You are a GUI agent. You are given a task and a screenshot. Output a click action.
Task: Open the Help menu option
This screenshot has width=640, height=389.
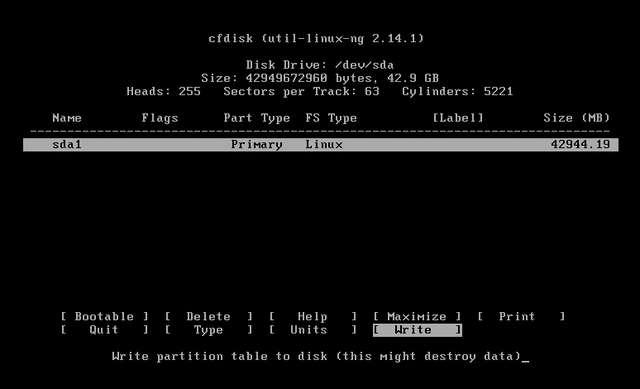(x=313, y=316)
